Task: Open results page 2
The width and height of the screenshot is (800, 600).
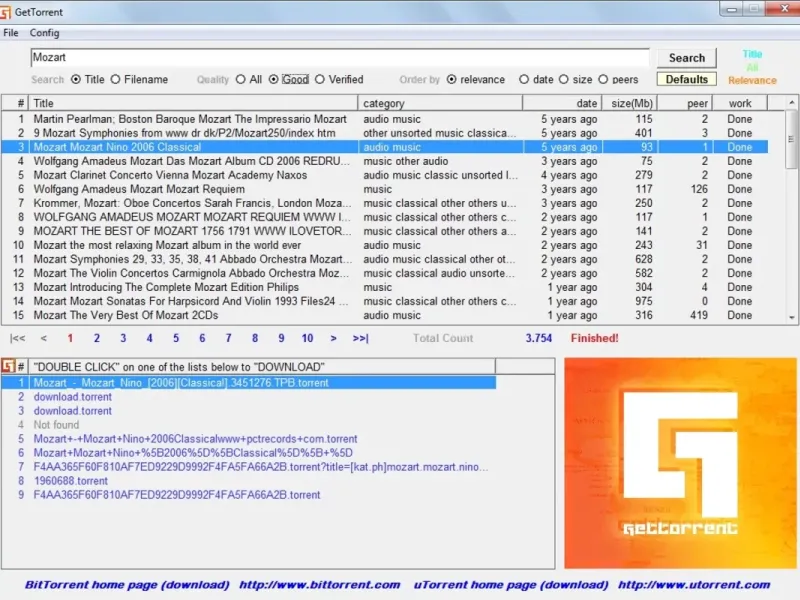Action: 97,338
